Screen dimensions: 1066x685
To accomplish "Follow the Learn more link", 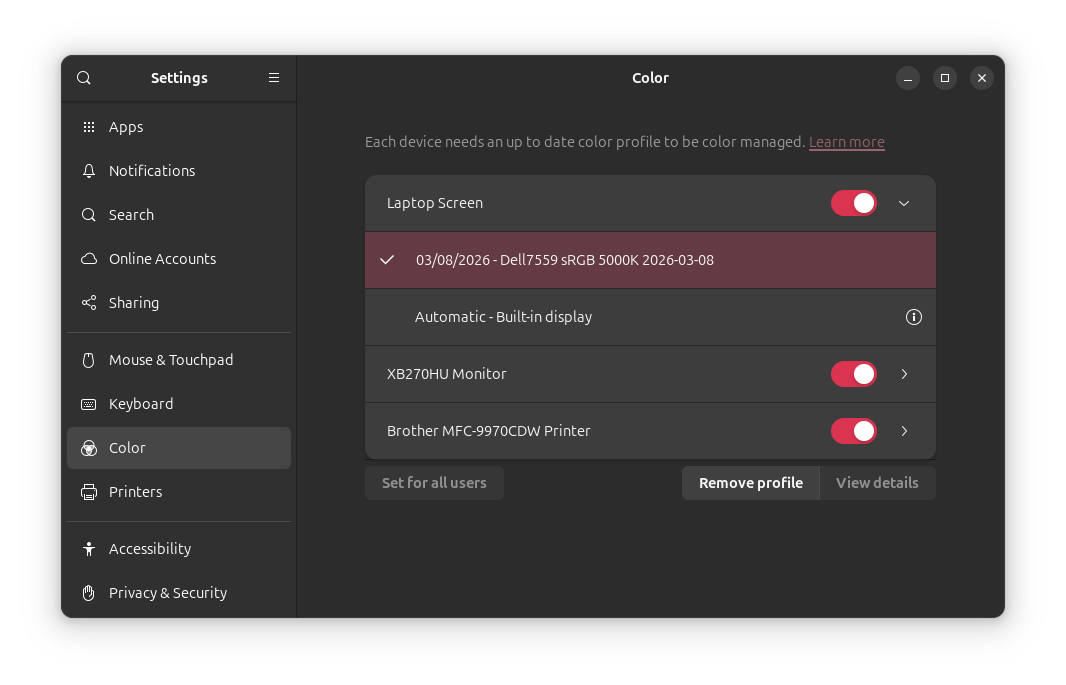I will [x=846, y=142].
